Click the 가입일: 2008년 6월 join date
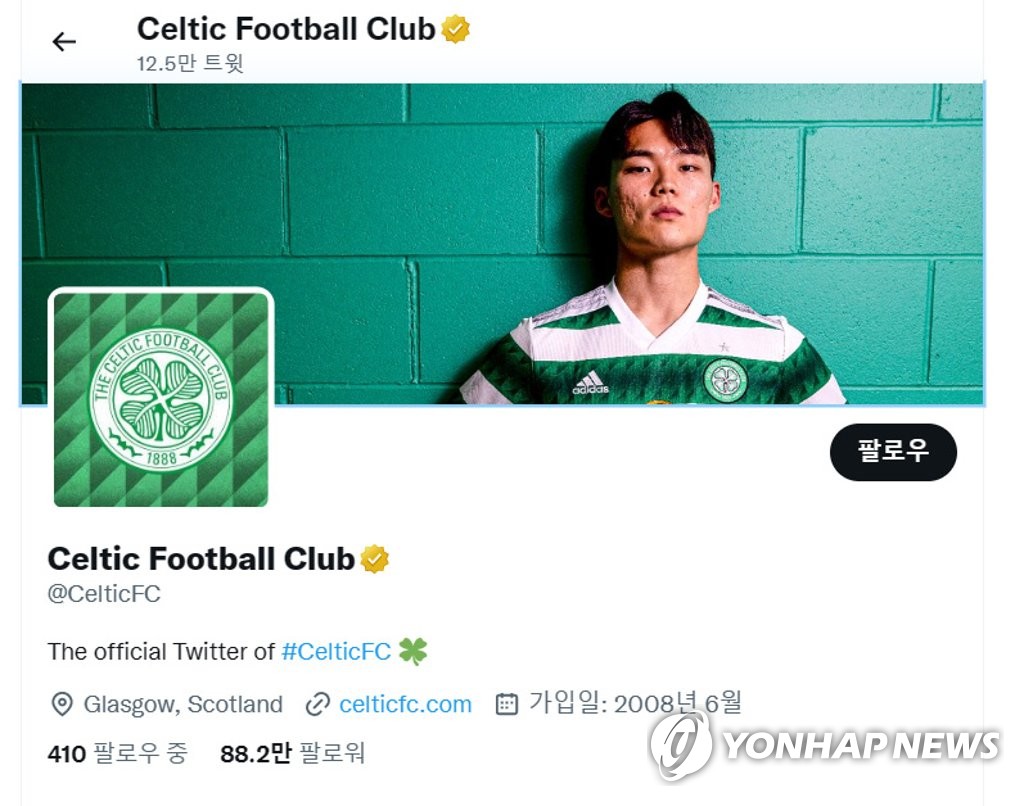The image size is (1024, 806). 635,703
